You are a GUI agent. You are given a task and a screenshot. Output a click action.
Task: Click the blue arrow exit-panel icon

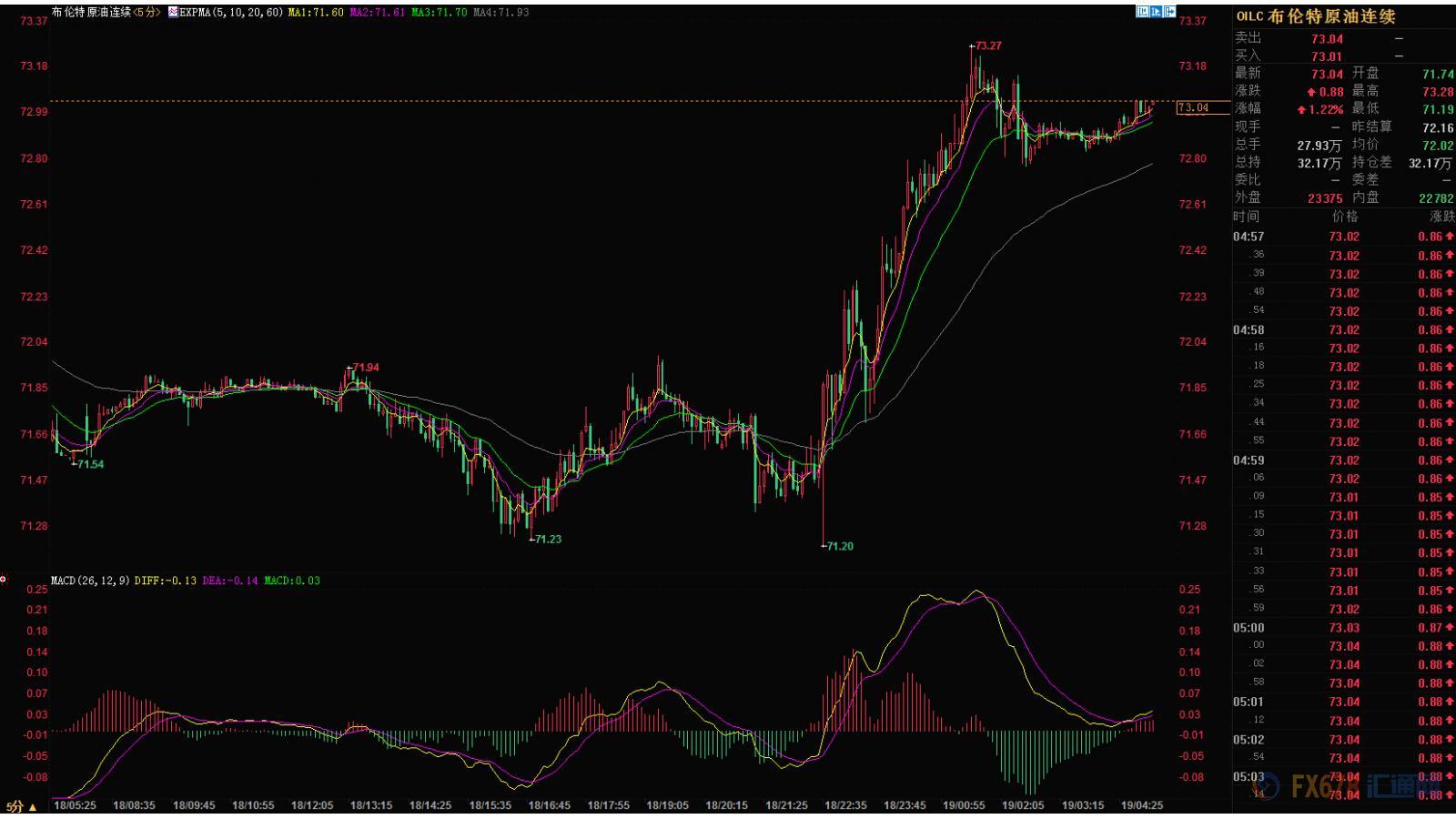coord(1169,12)
